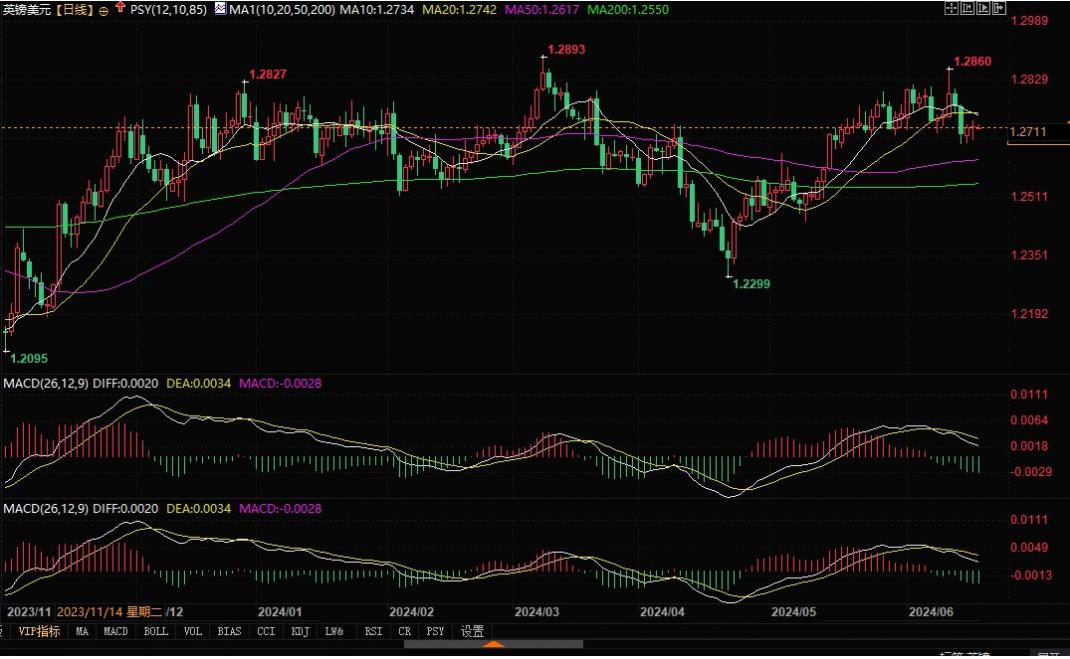
Task: Click the 日线 period selector
Action: tap(74, 10)
